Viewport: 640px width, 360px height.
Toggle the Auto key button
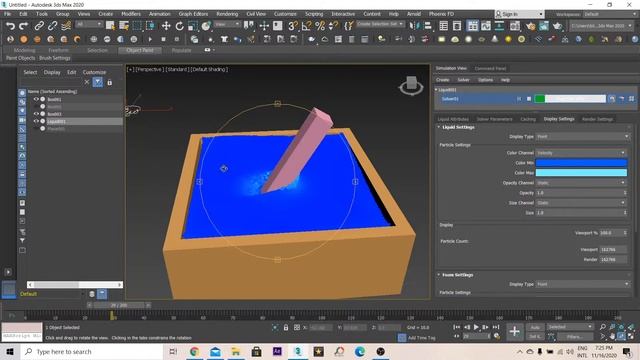[x=535, y=327]
